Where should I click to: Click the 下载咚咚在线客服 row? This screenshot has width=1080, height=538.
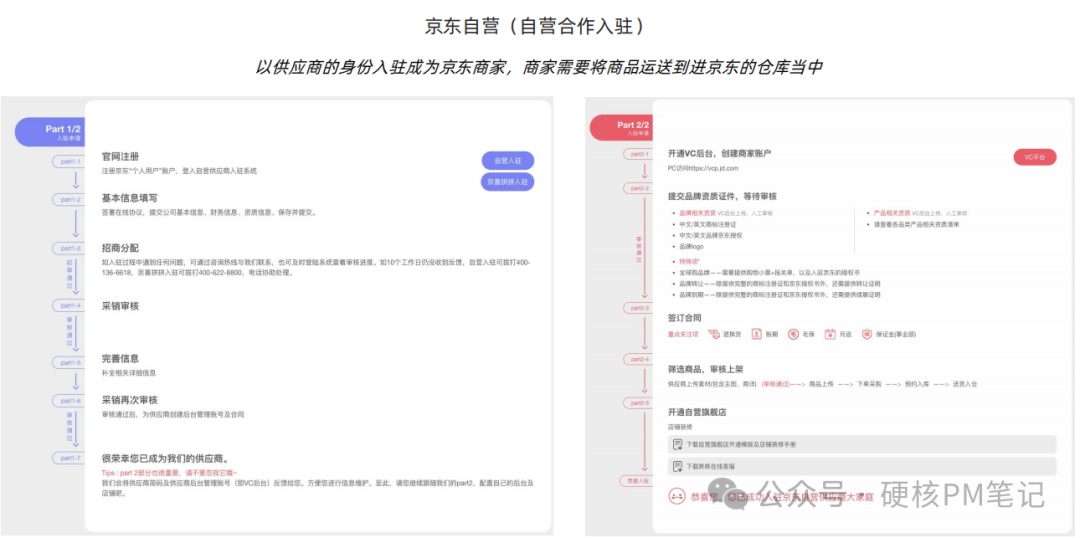click(862, 466)
